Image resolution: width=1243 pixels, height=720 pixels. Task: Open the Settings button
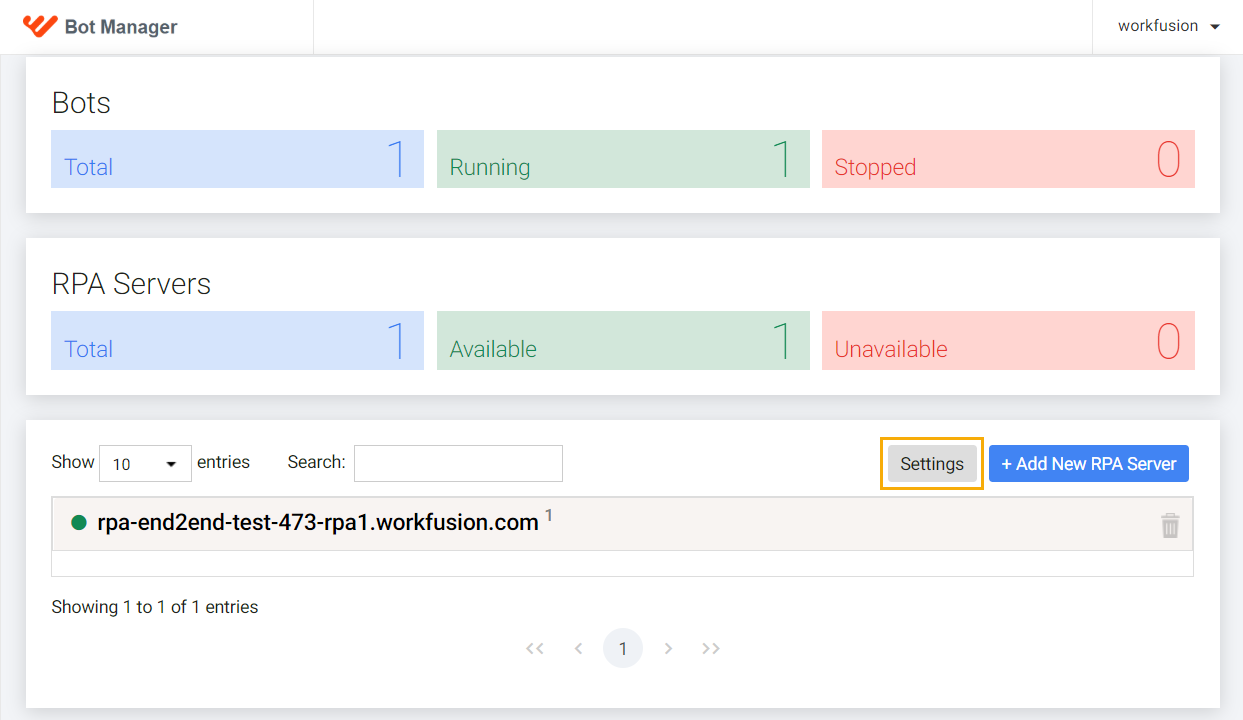click(932, 464)
